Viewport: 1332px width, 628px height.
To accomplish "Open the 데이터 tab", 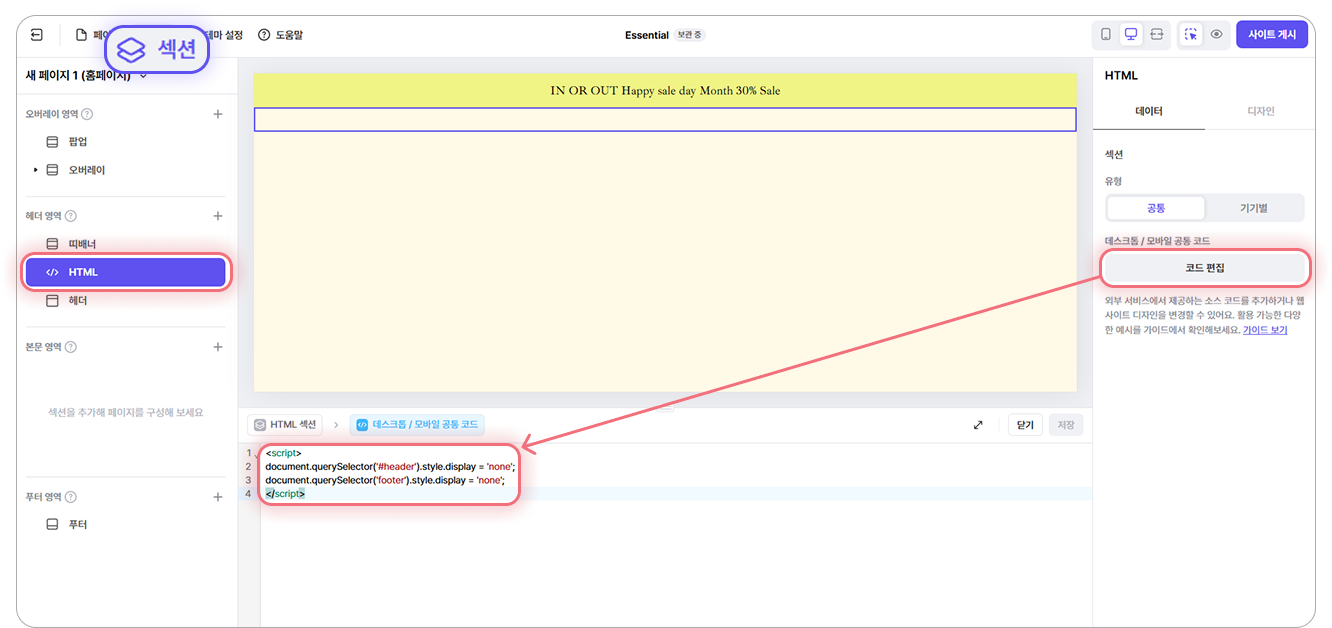I will point(1149,112).
